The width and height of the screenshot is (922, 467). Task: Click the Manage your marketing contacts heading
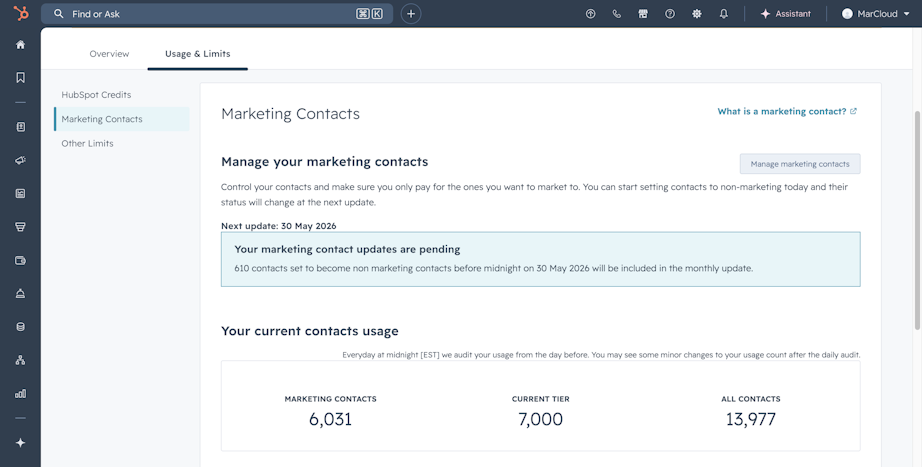[x=325, y=162]
